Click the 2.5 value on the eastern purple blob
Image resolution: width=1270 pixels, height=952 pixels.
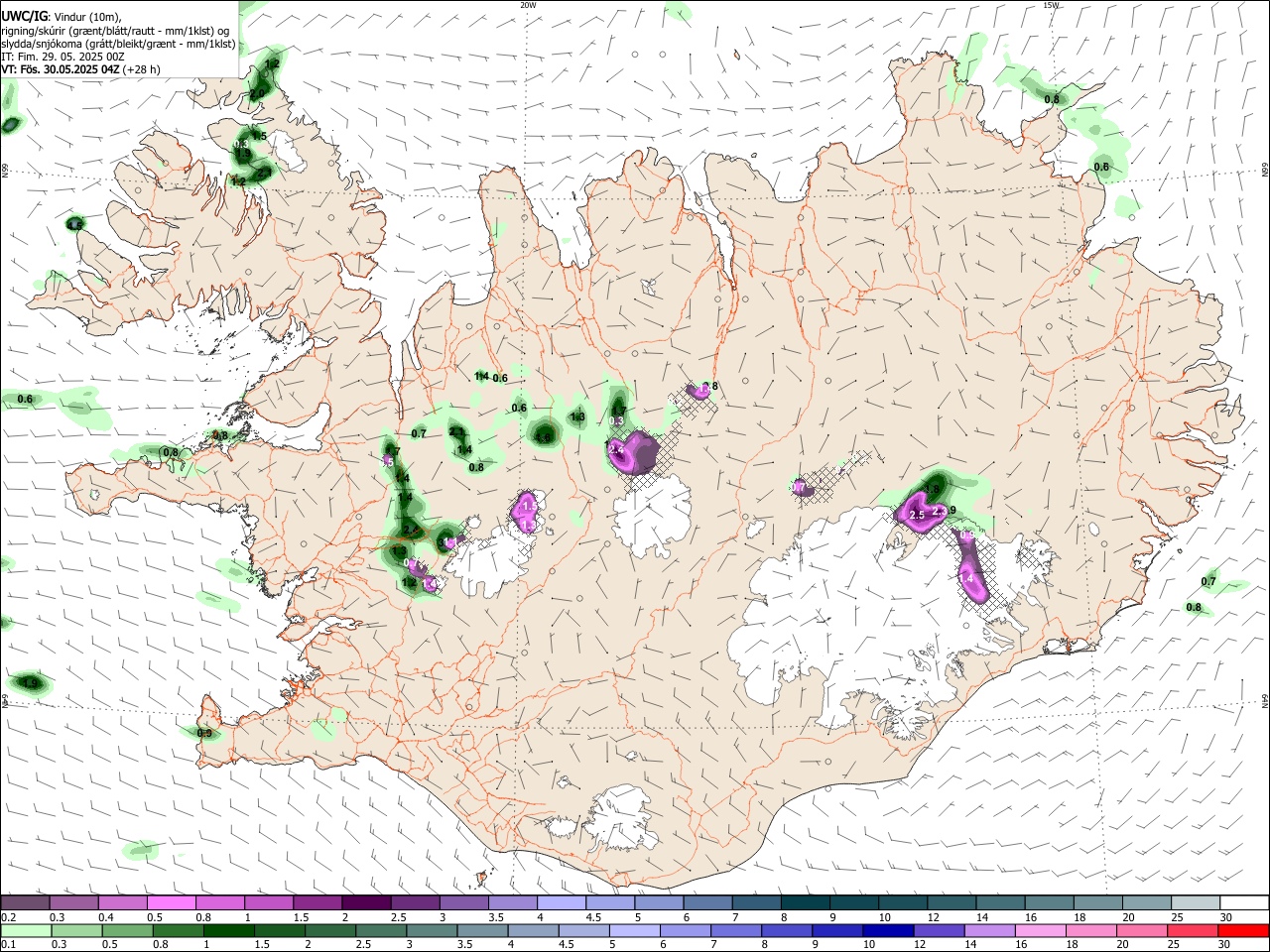[x=917, y=516]
